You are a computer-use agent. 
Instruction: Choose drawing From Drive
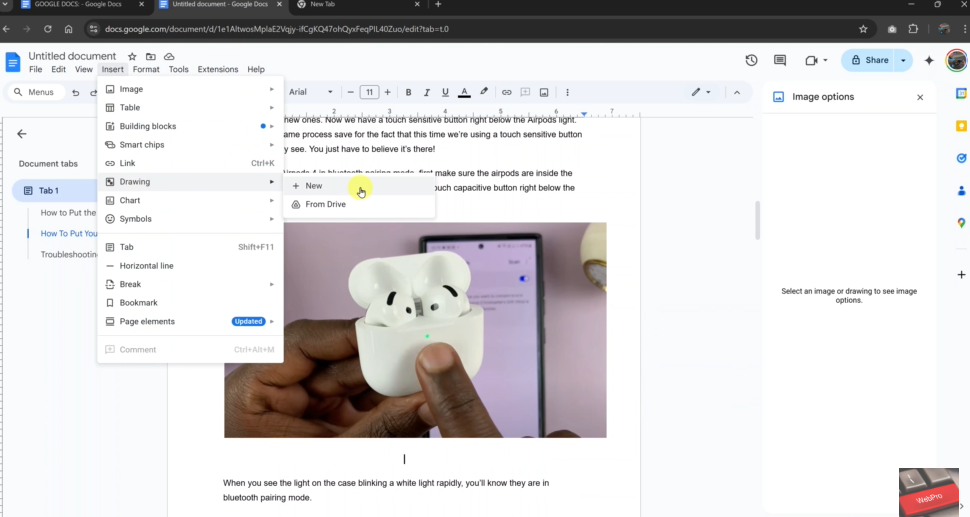[359, 204]
